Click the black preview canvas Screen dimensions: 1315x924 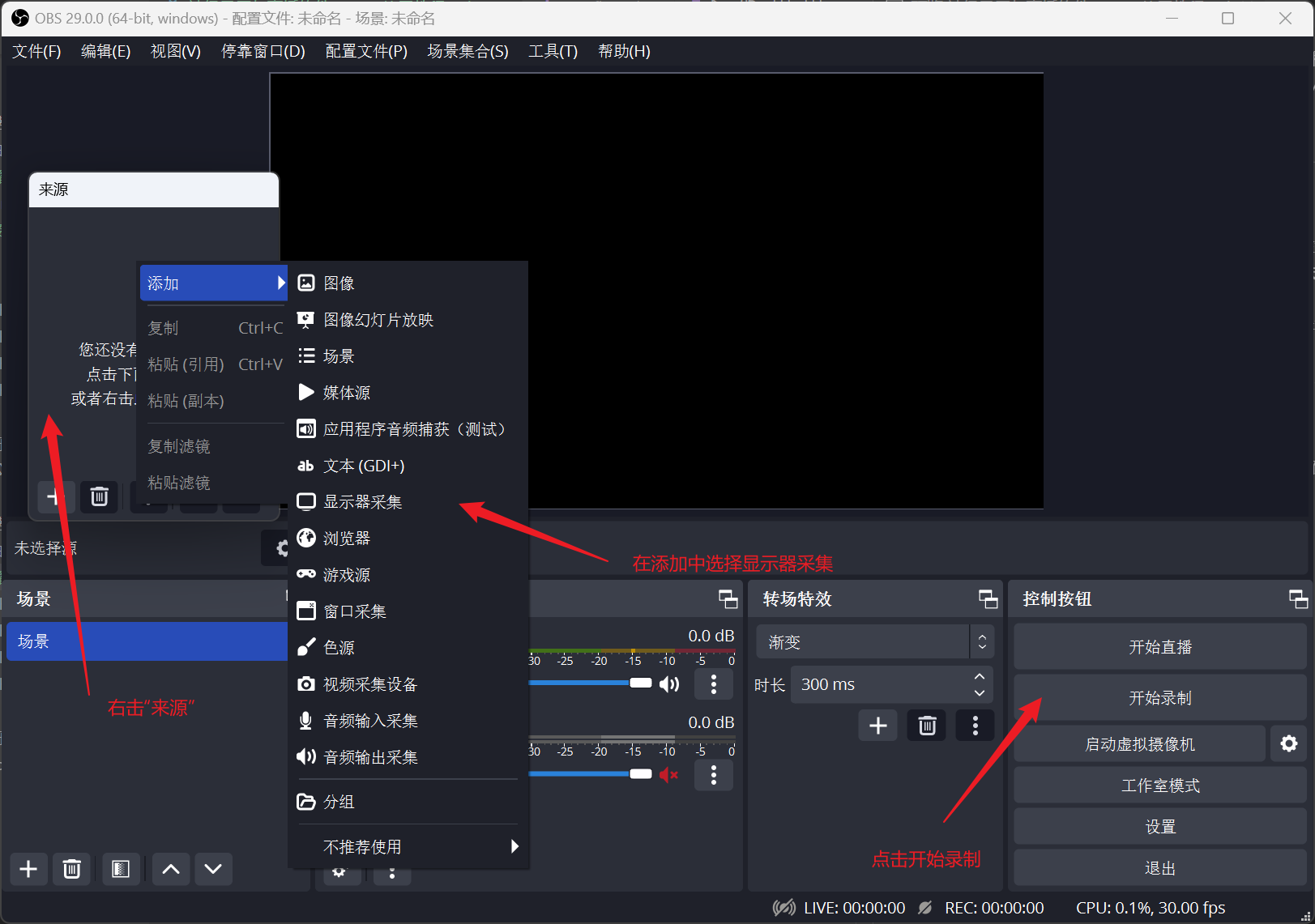[x=656, y=291]
